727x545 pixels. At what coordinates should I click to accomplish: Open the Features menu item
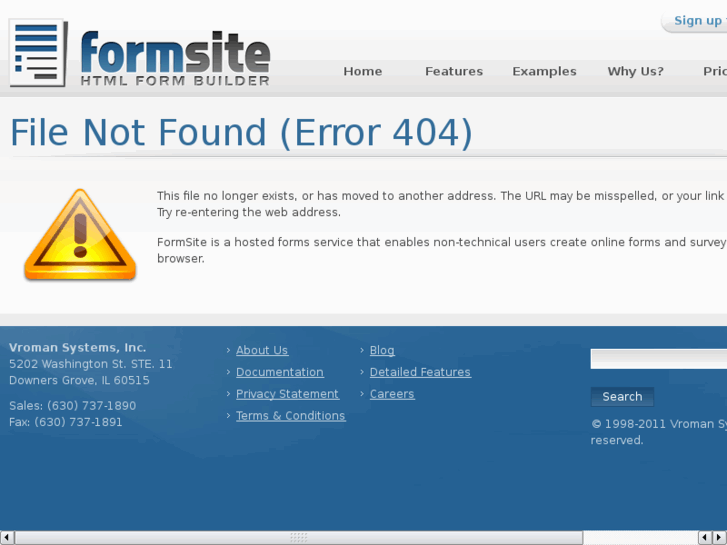pyautogui.click(x=454, y=71)
